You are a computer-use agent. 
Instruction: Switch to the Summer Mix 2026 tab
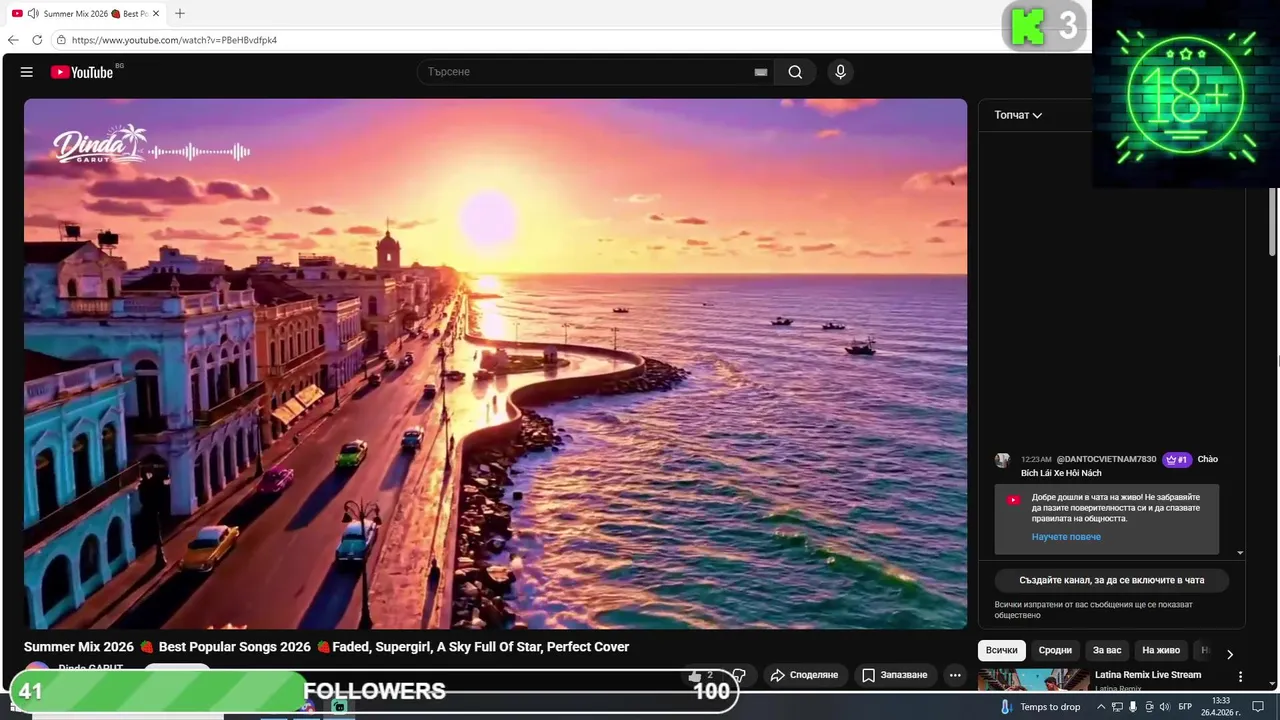[85, 14]
